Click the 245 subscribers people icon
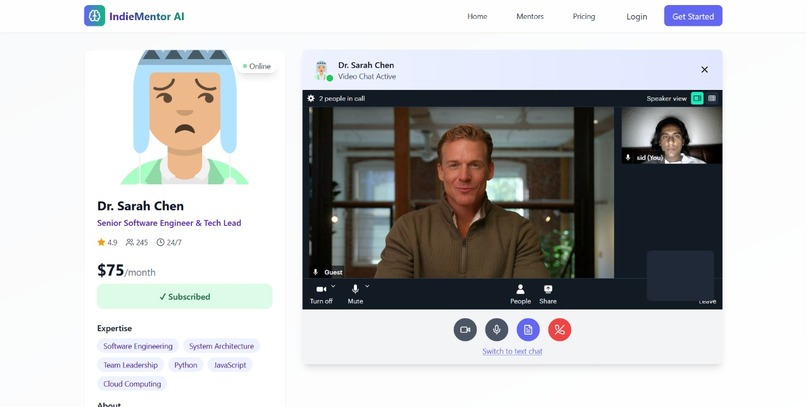This screenshot has height=407, width=806. point(130,242)
